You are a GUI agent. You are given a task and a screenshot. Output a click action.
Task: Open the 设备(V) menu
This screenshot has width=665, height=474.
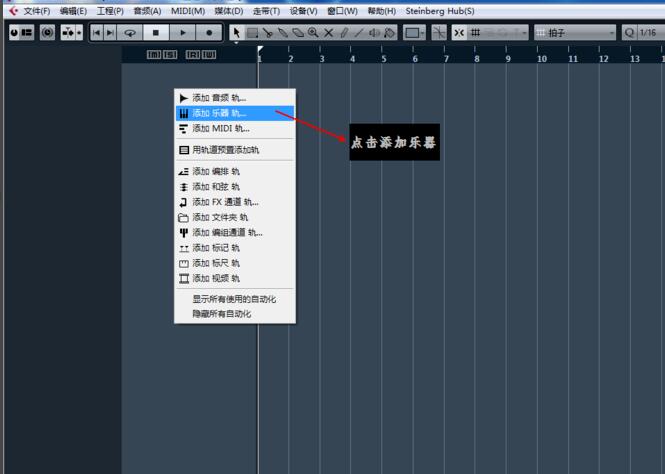304,11
